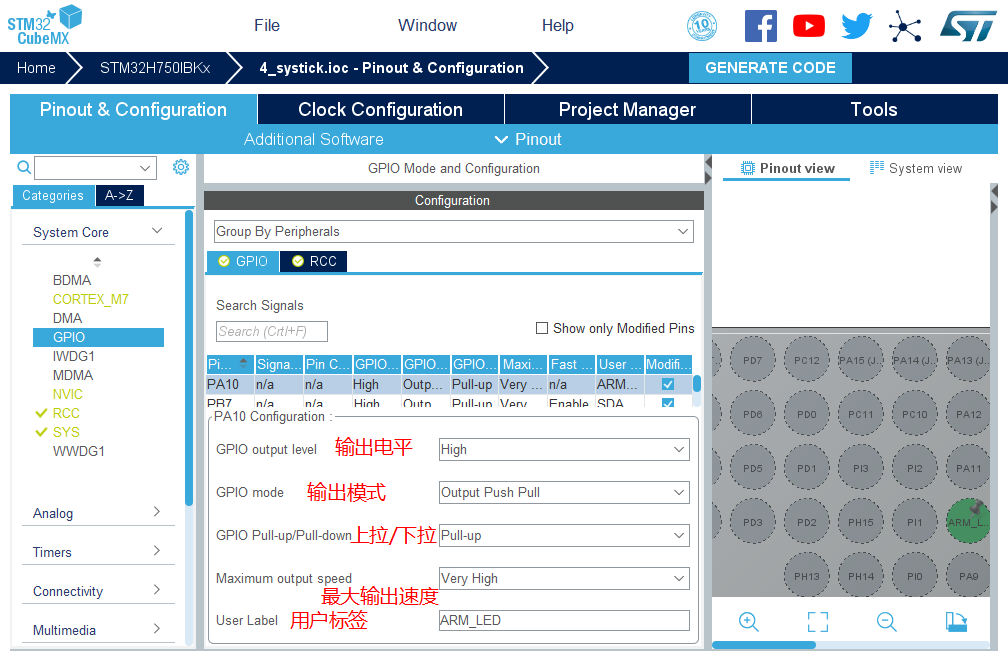Switch to the Clock Configuration tab
The image size is (1008, 661).
click(380, 110)
